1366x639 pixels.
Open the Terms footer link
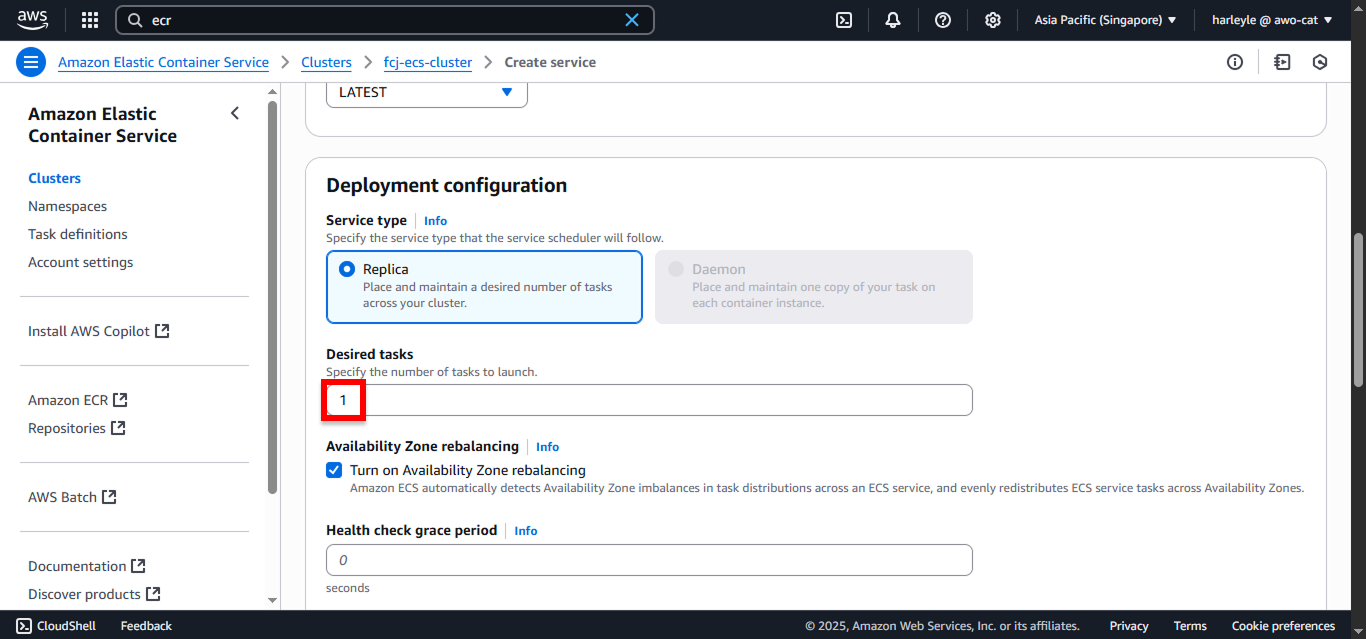pos(1190,626)
